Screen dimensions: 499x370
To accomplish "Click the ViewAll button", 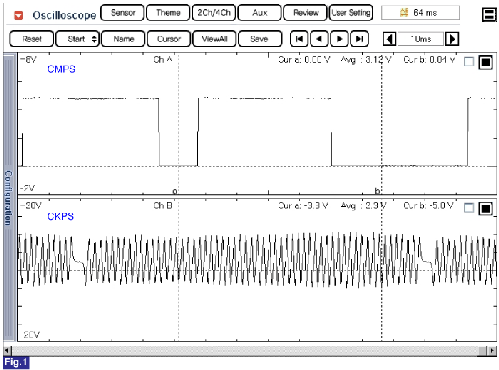I will 214,39.
